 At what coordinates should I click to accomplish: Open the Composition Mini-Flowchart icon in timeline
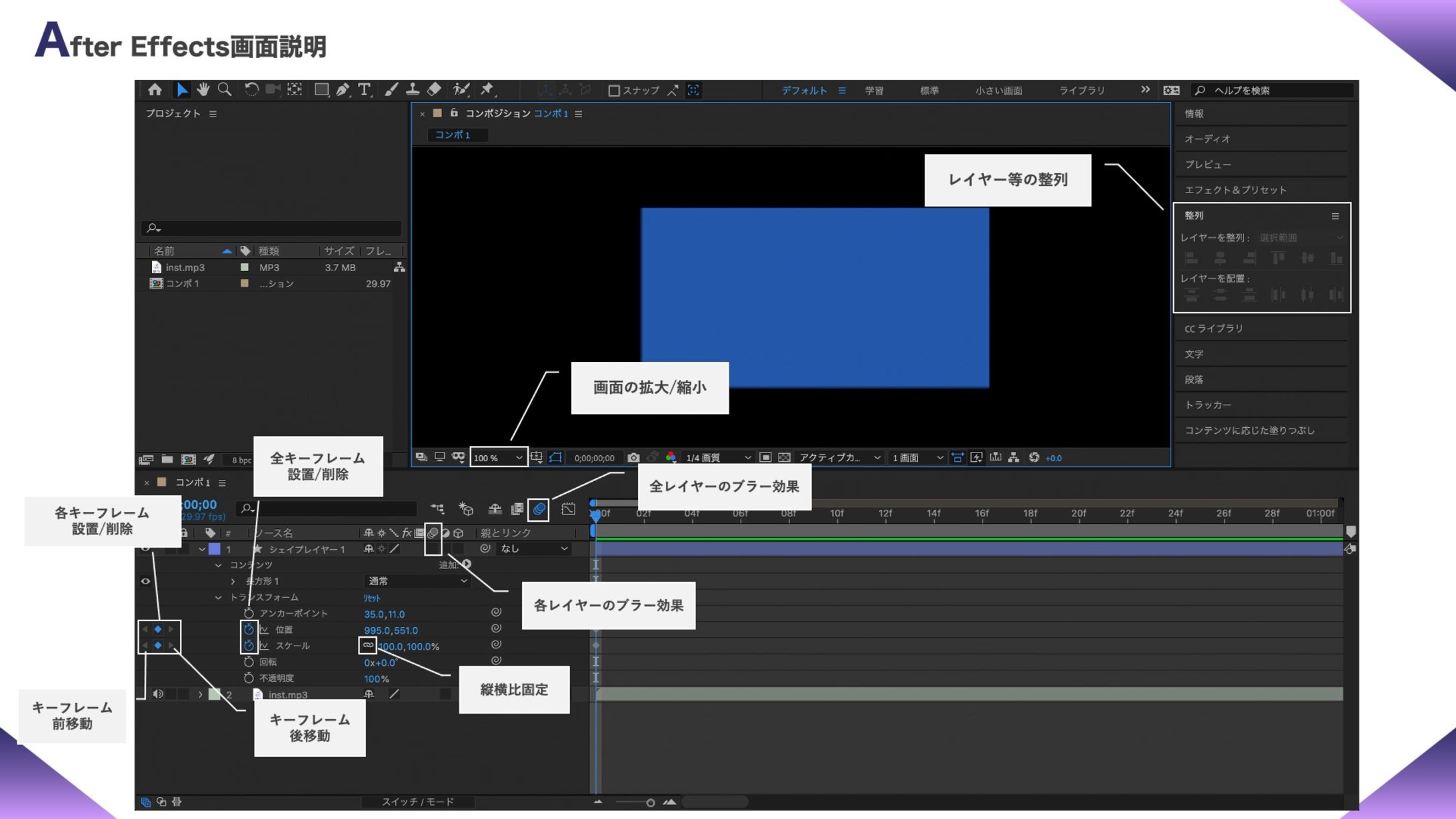coord(437,509)
